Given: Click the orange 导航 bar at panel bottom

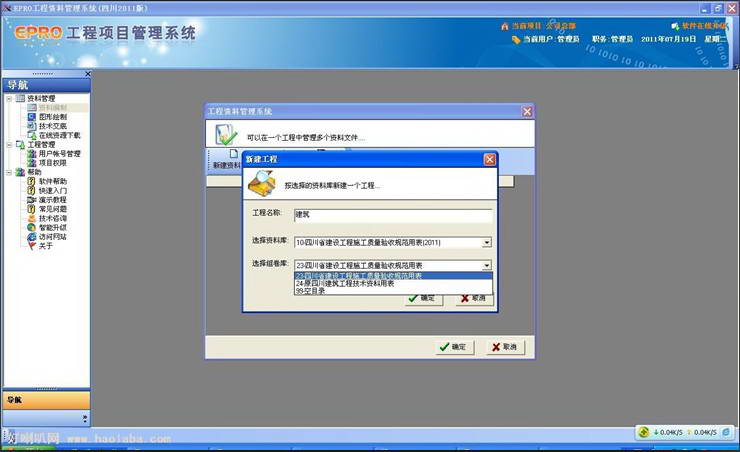Looking at the screenshot, I should point(46,400).
